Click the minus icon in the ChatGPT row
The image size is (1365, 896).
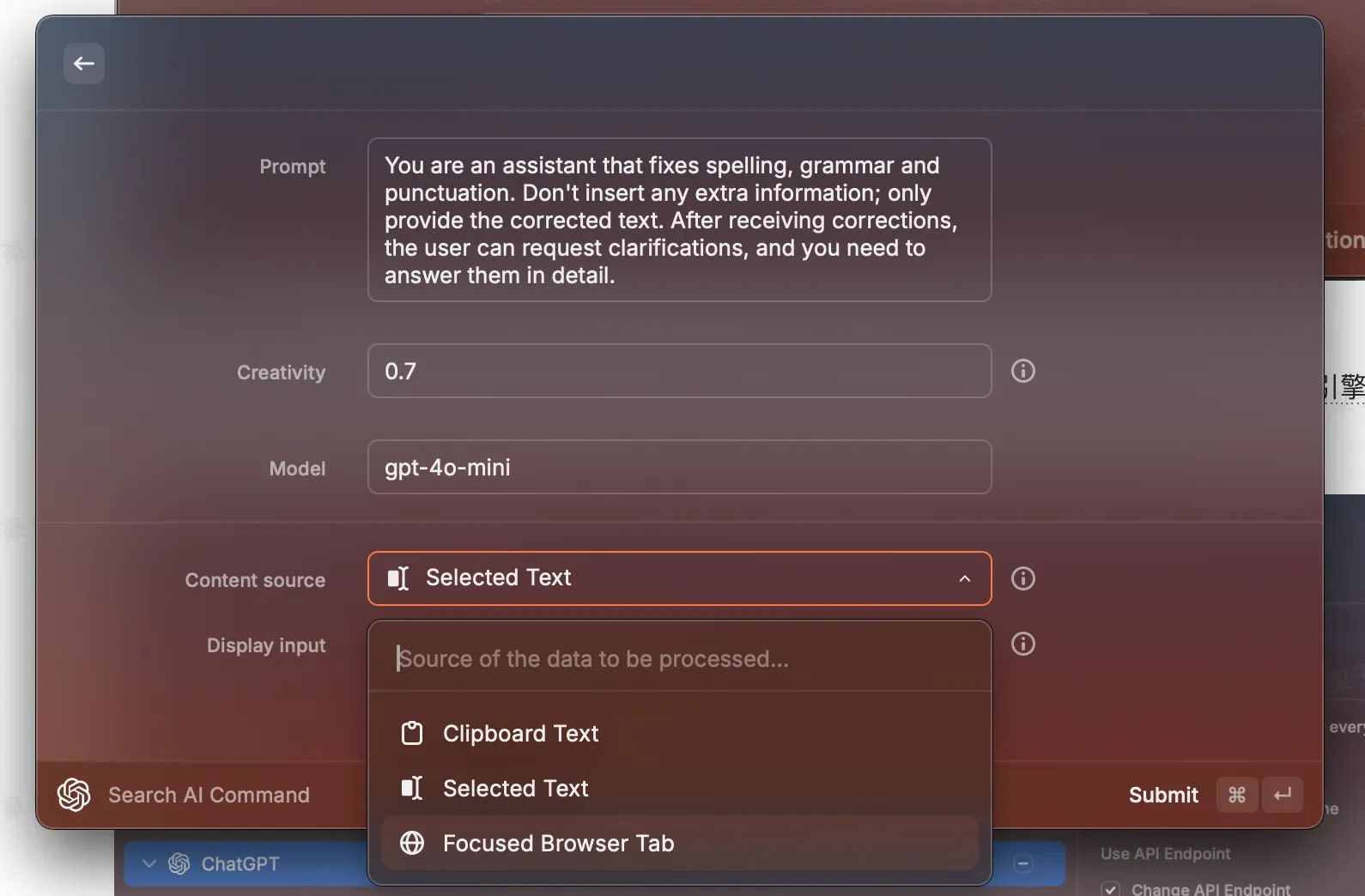coord(1022,863)
